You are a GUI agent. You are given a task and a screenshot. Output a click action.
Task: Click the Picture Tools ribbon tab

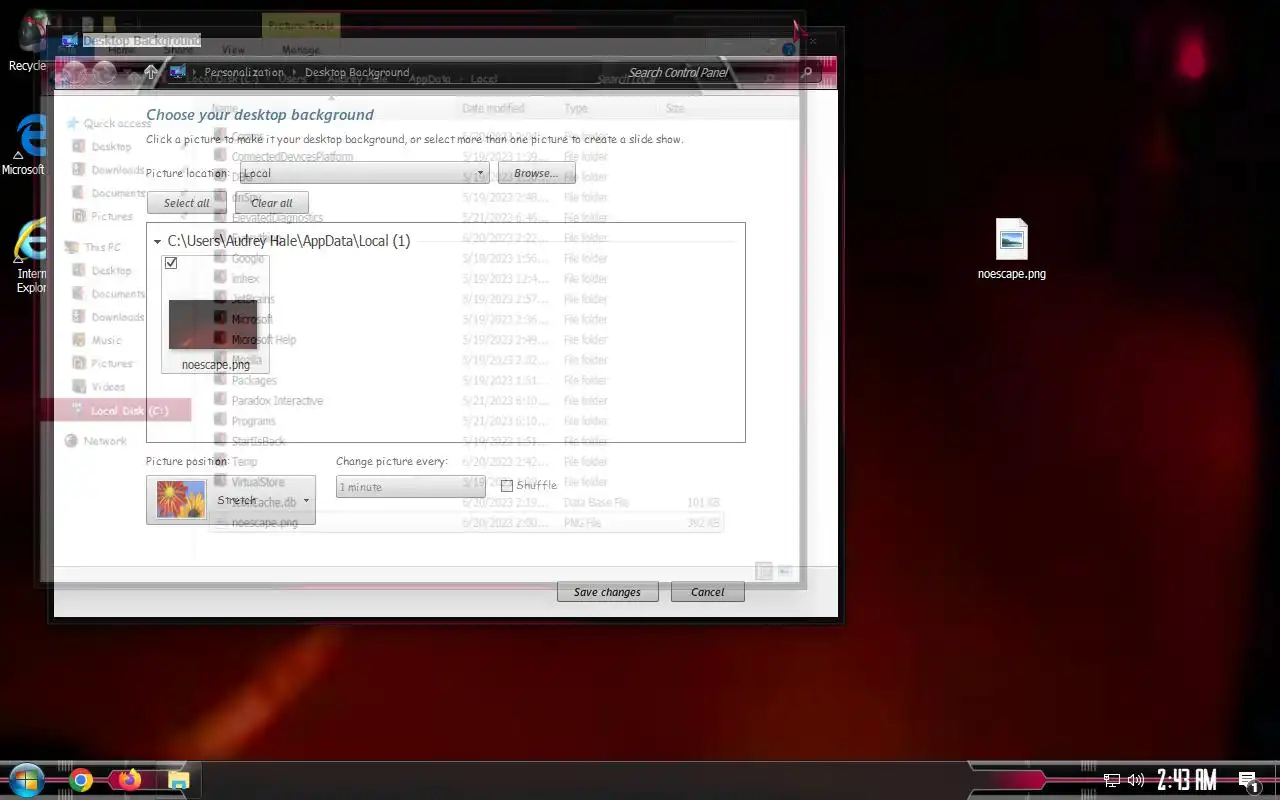pyautogui.click(x=301, y=26)
